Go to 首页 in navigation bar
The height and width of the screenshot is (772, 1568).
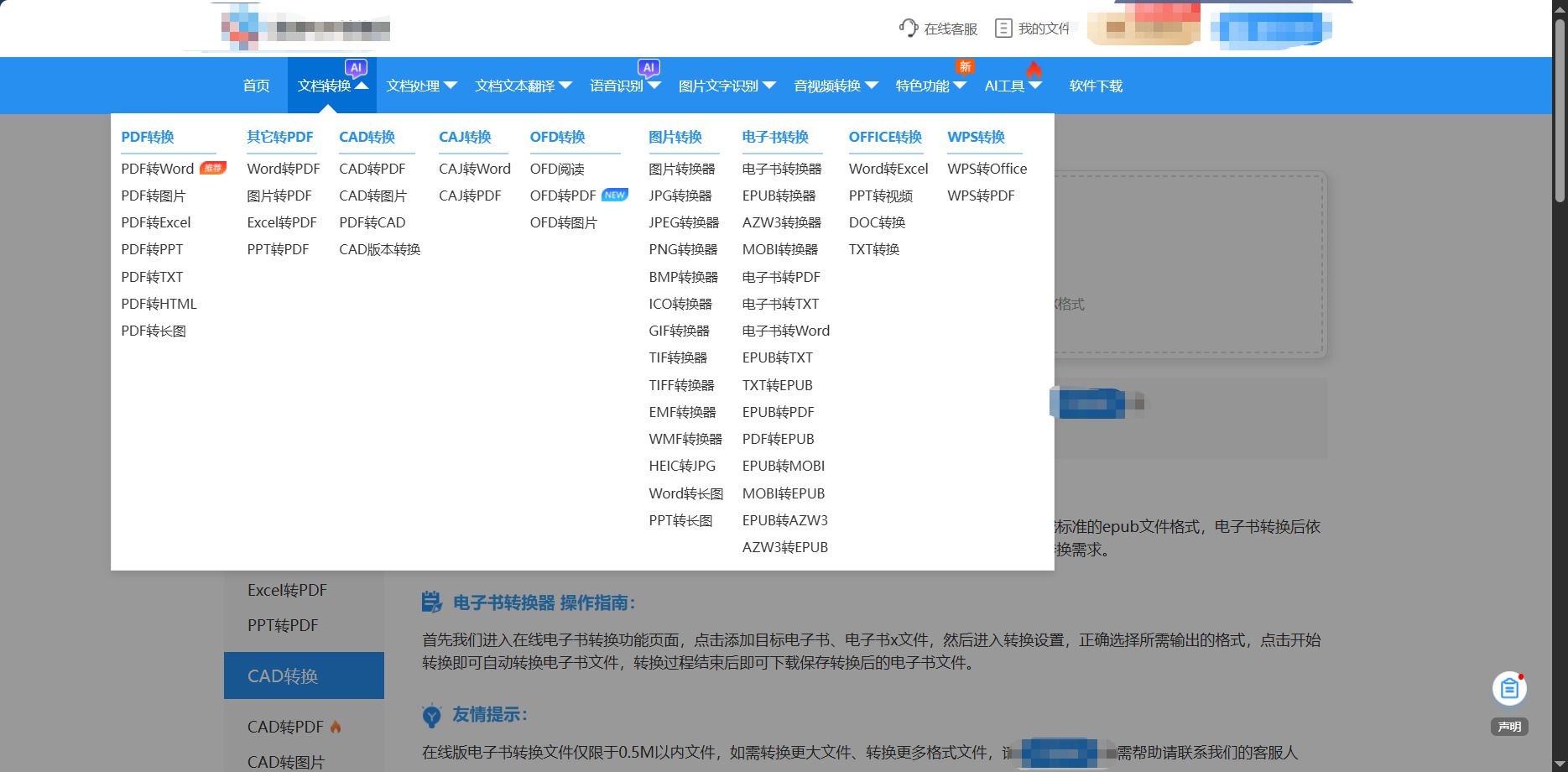[x=256, y=86]
